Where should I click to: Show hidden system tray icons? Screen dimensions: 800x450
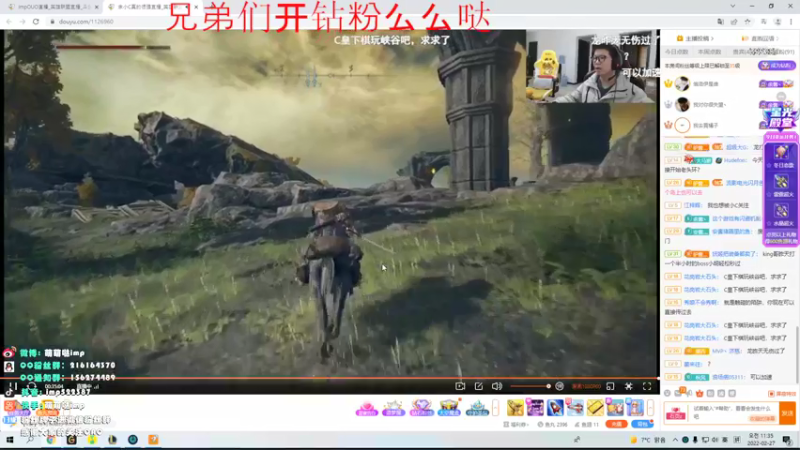tap(675, 439)
